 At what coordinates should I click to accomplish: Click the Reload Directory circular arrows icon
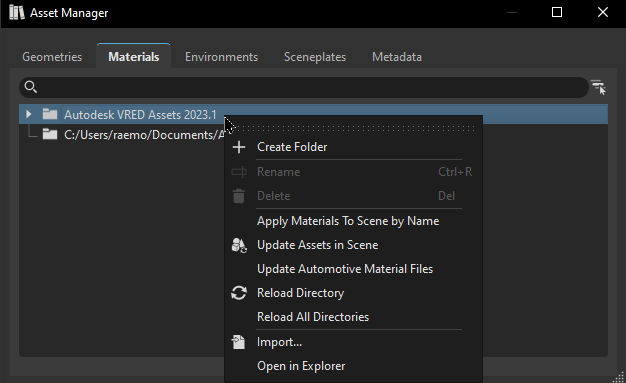tap(239, 293)
